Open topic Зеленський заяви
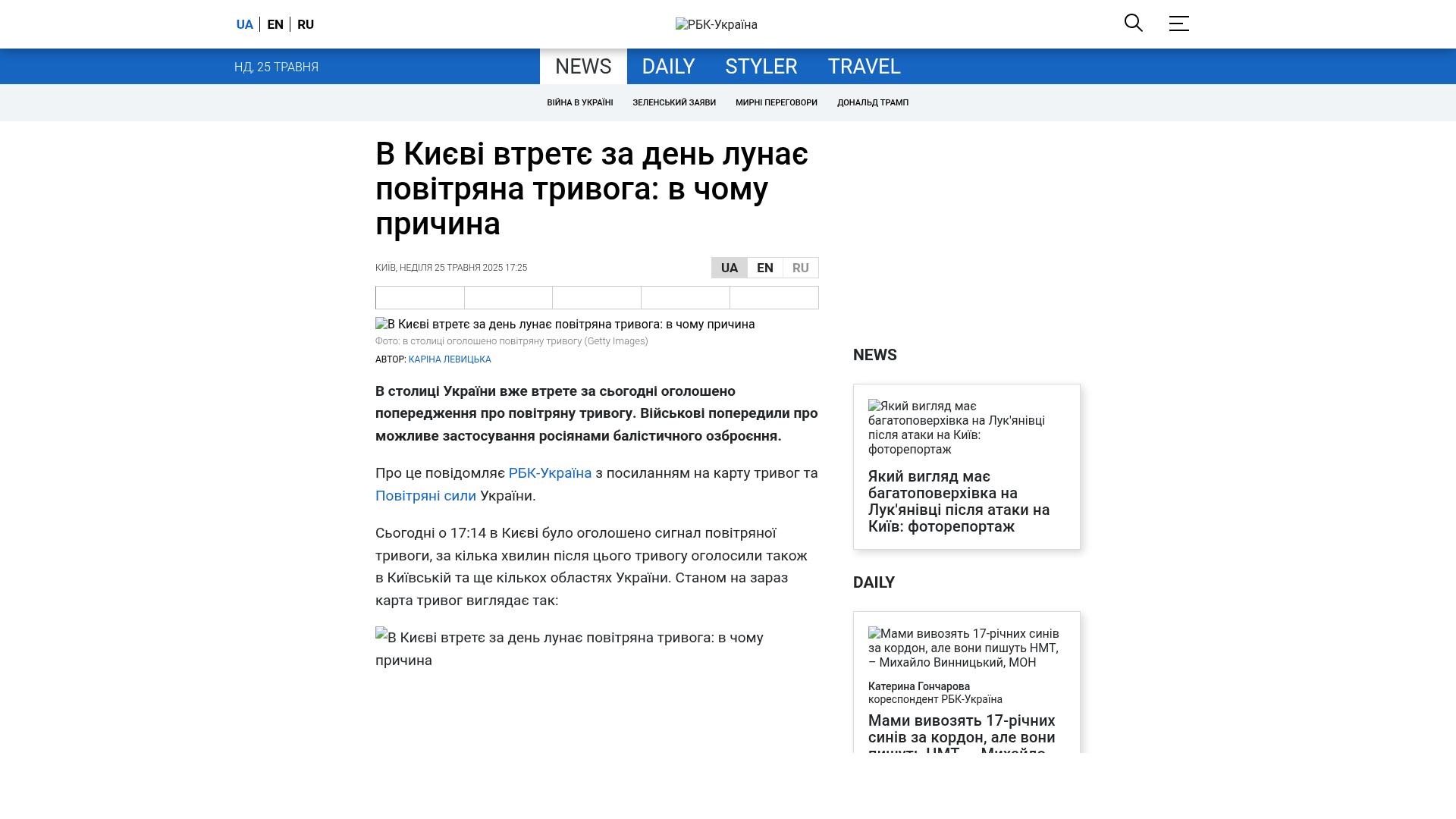The image size is (1456, 819). coord(674,102)
